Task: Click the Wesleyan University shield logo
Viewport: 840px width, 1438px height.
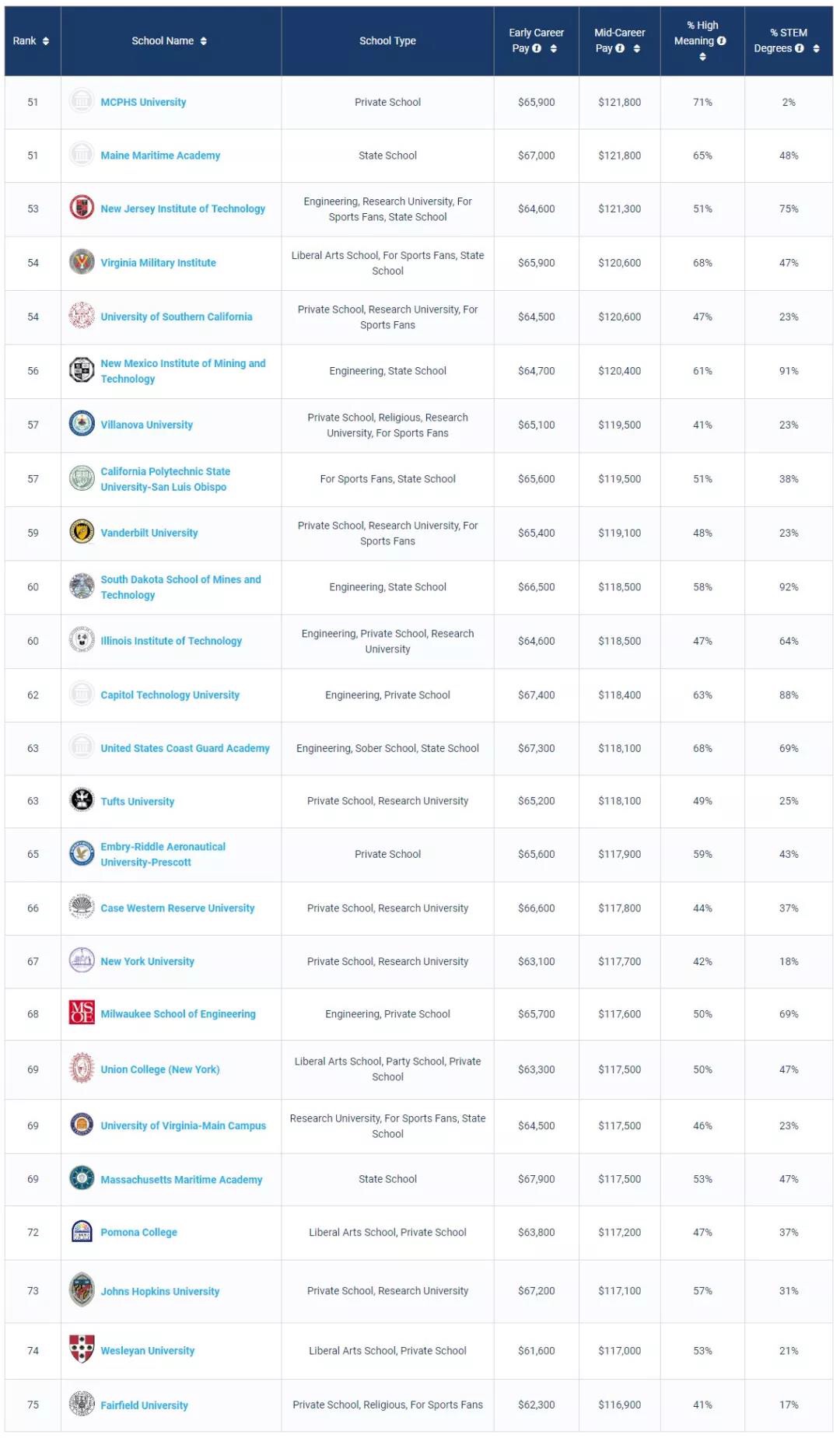Action: coord(82,1349)
